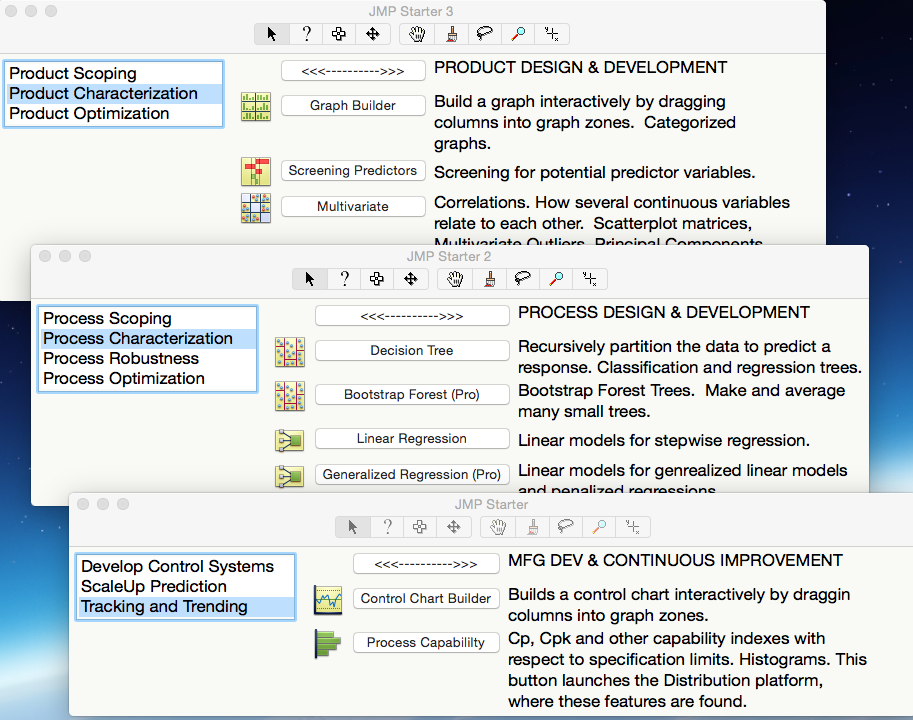
Task: Click help tool in JMP Starter 3
Action: tap(306, 34)
